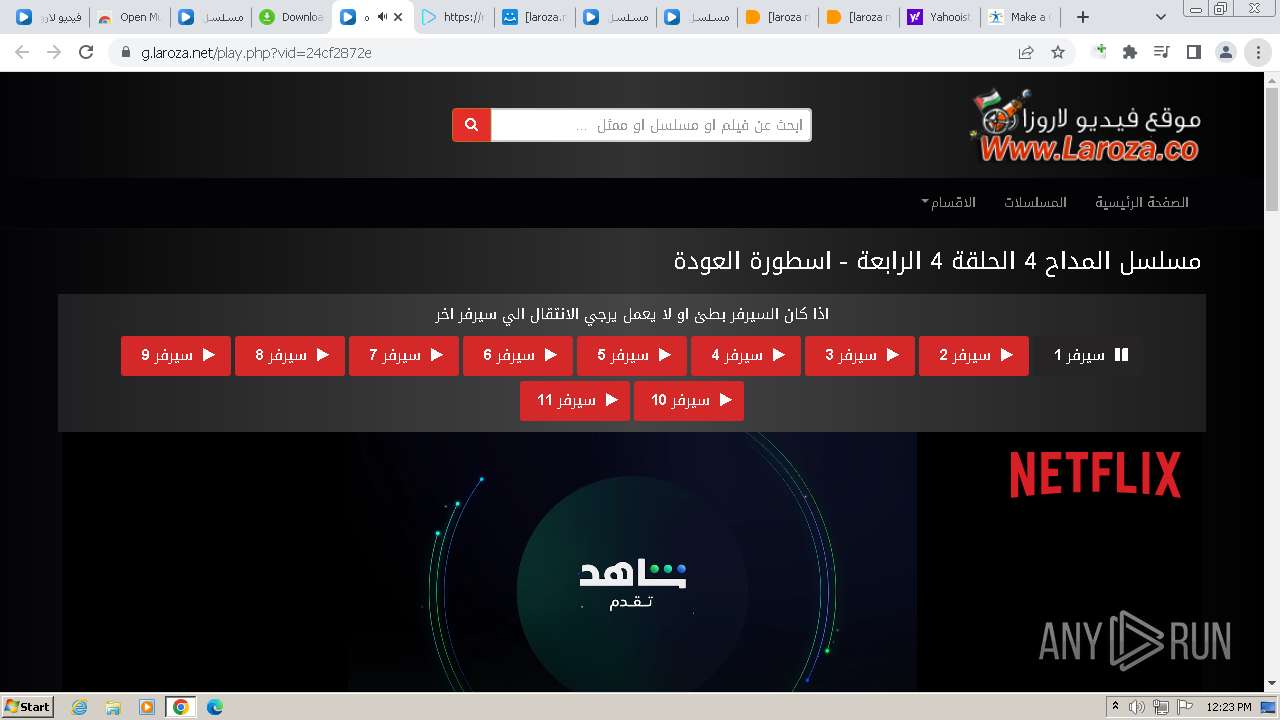
Task: Open File Explorer from taskbar
Action: pyautogui.click(x=113, y=707)
